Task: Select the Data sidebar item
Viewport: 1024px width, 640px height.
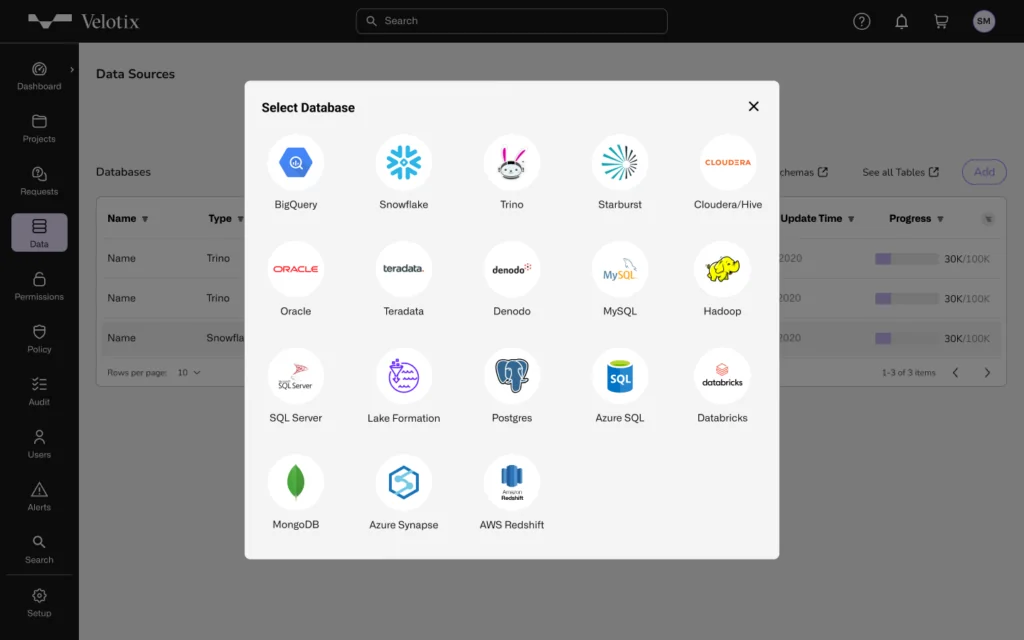Action: pos(39,232)
